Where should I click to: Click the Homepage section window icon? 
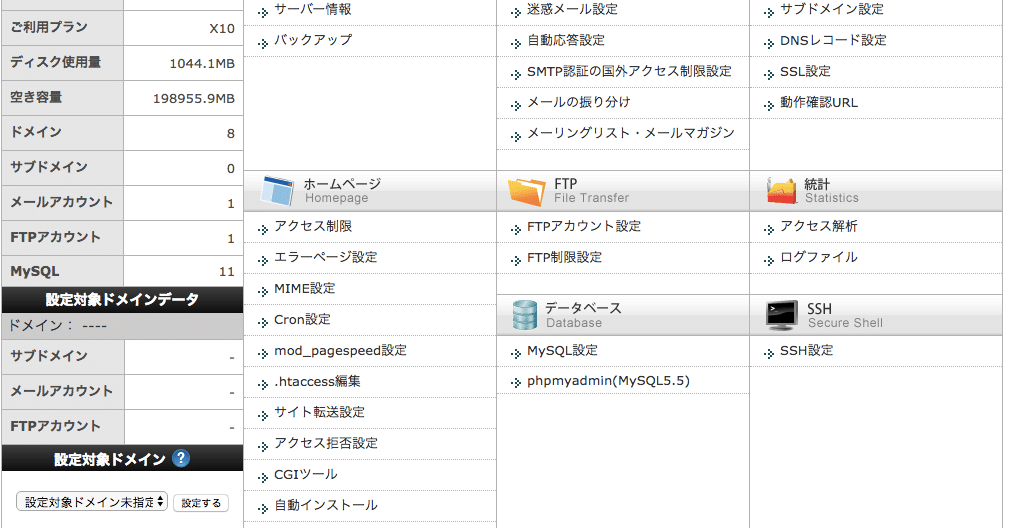[278, 191]
